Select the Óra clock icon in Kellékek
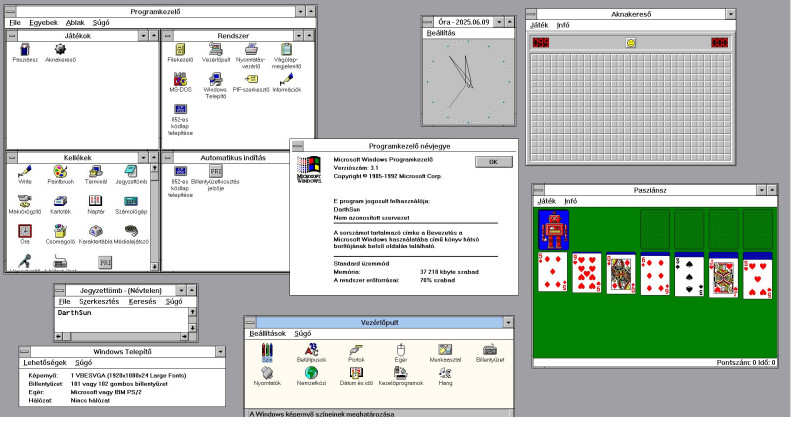The height and width of the screenshot is (427, 800). tap(24, 231)
